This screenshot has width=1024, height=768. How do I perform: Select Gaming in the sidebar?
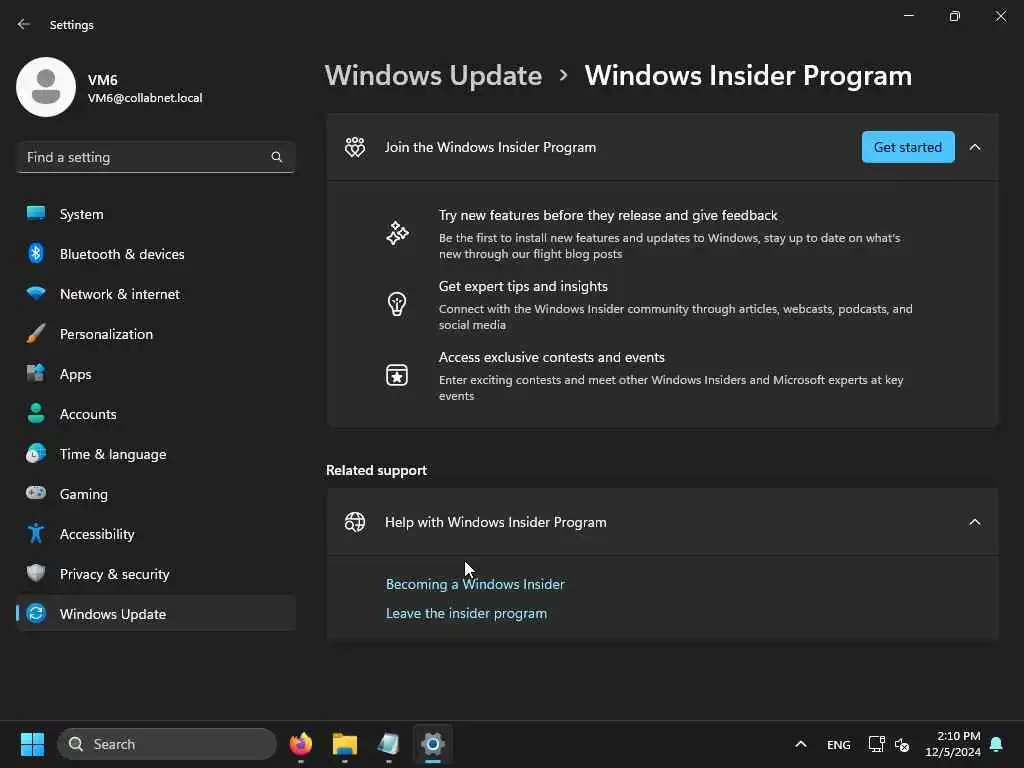tap(156, 494)
